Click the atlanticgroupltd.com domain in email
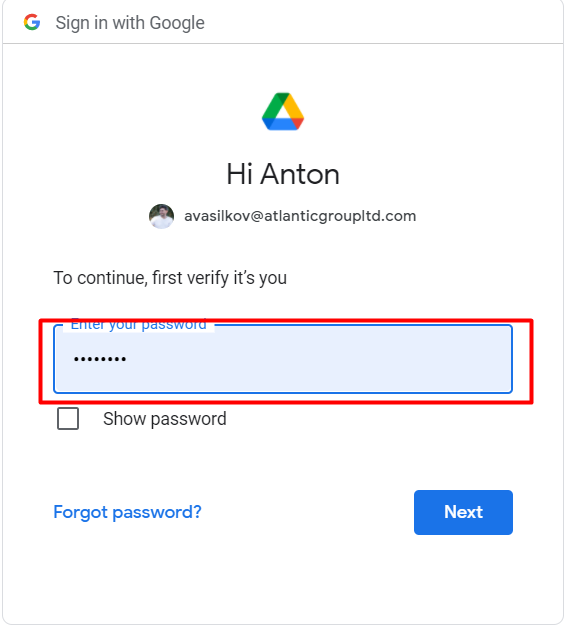 340,216
